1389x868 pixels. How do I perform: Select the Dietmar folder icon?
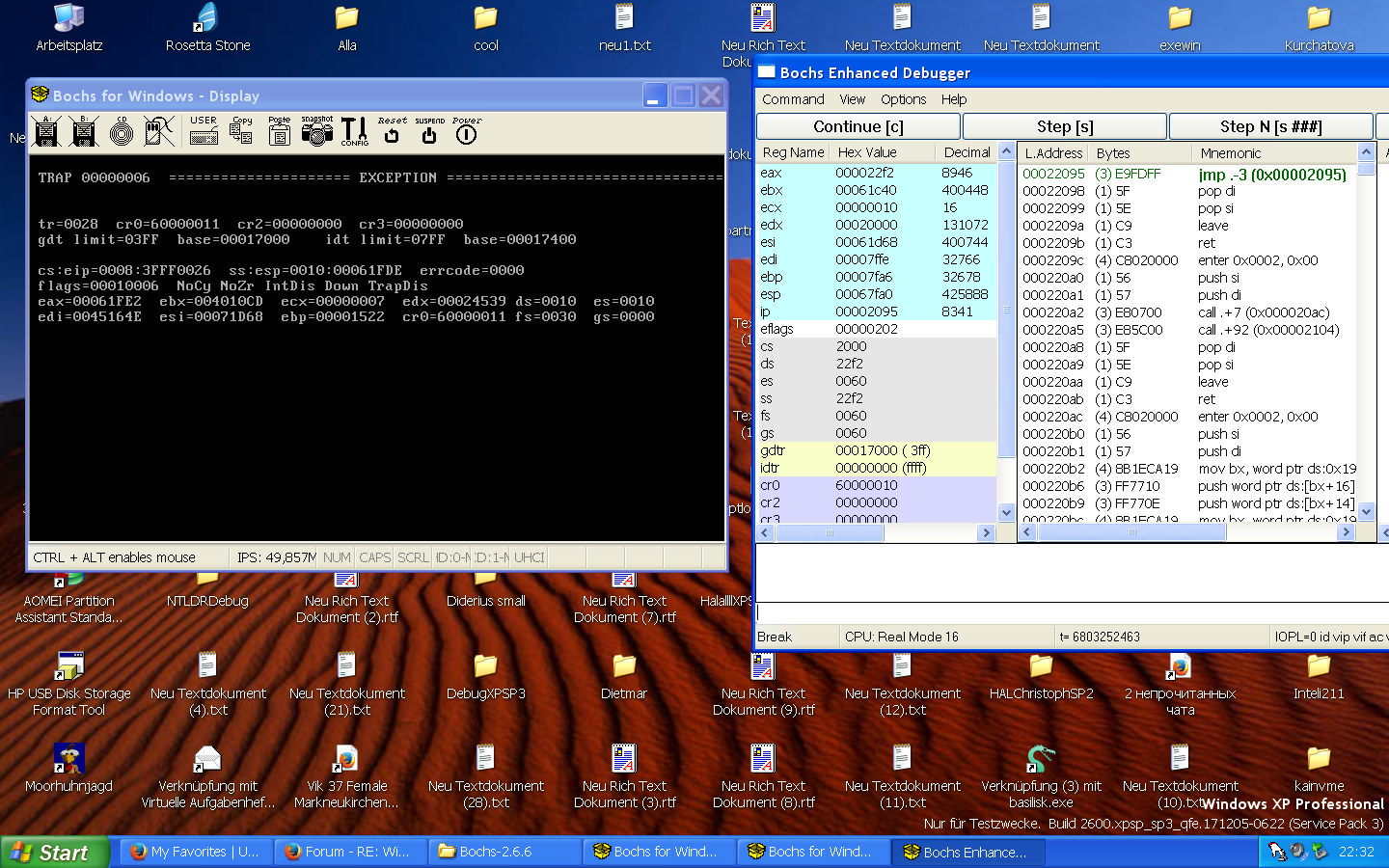point(624,676)
